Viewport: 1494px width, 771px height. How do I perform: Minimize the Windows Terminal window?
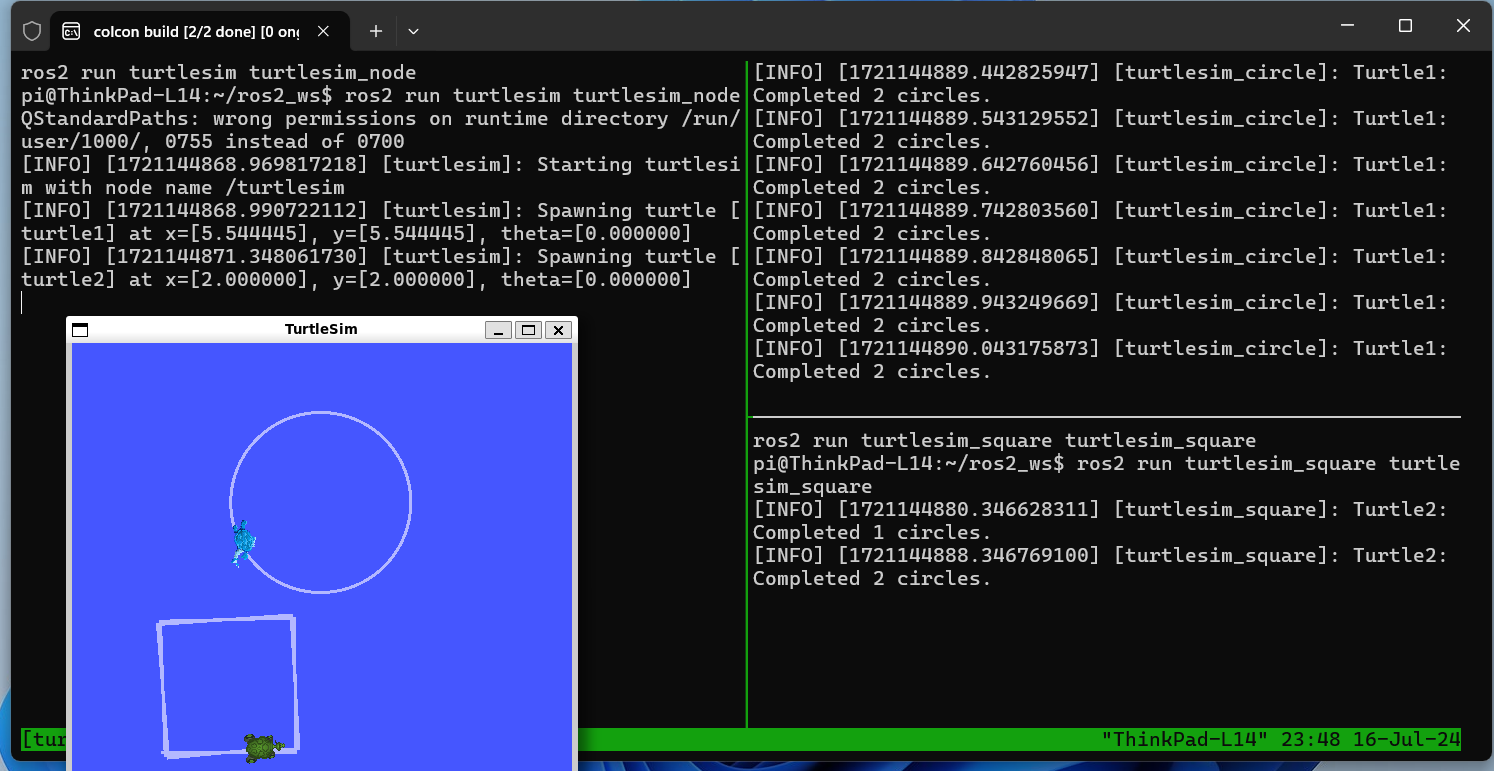coord(1347,26)
